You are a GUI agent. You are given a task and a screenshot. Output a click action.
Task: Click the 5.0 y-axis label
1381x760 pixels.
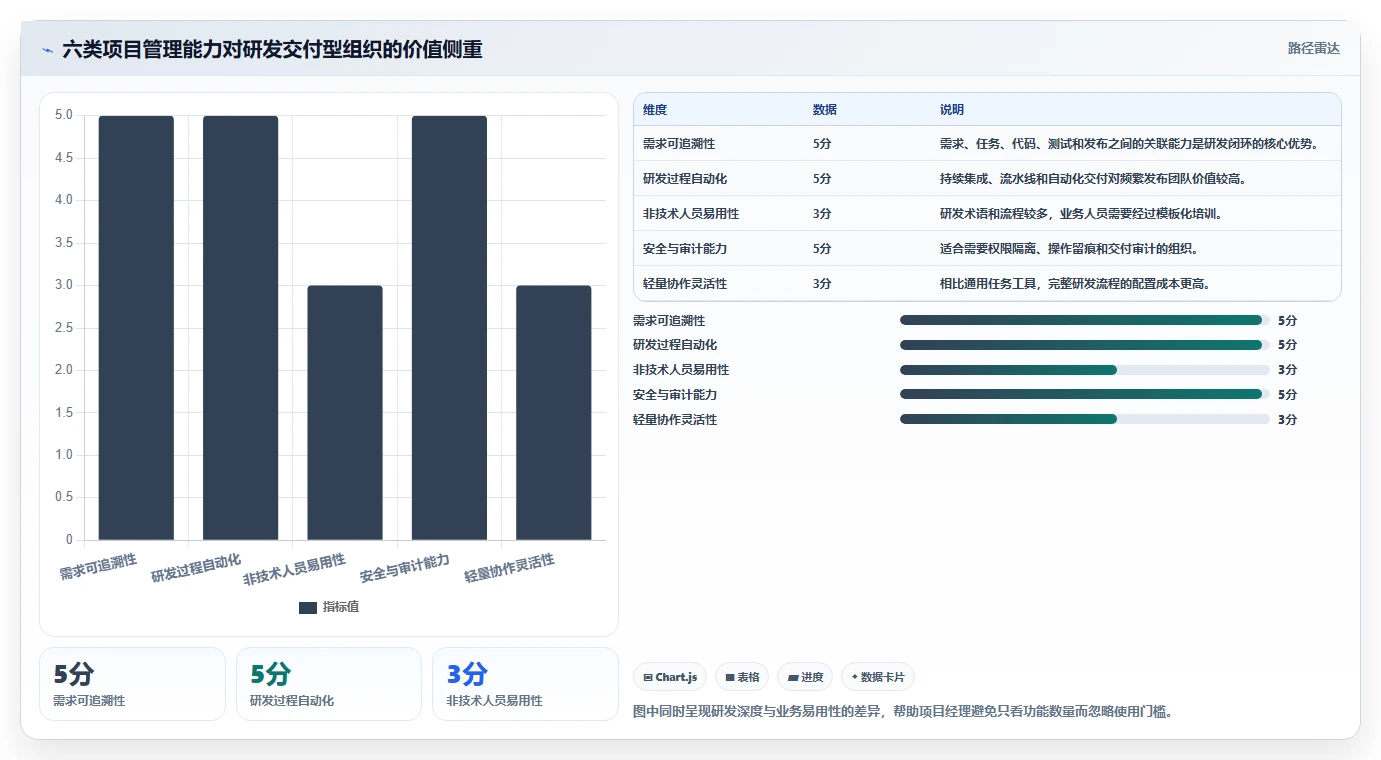[x=63, y=115]
